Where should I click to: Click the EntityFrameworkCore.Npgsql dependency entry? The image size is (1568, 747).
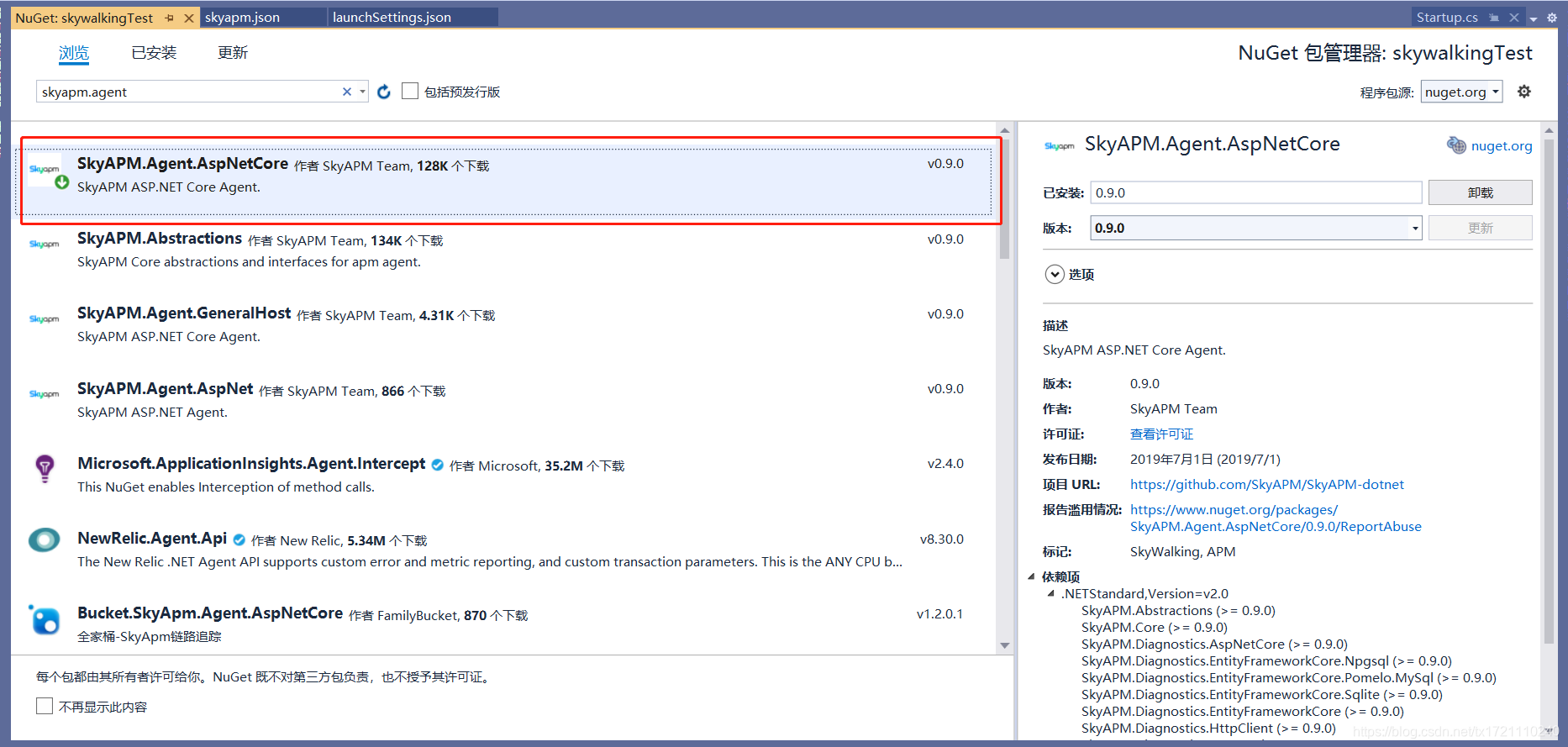[x=1266, y=660]
